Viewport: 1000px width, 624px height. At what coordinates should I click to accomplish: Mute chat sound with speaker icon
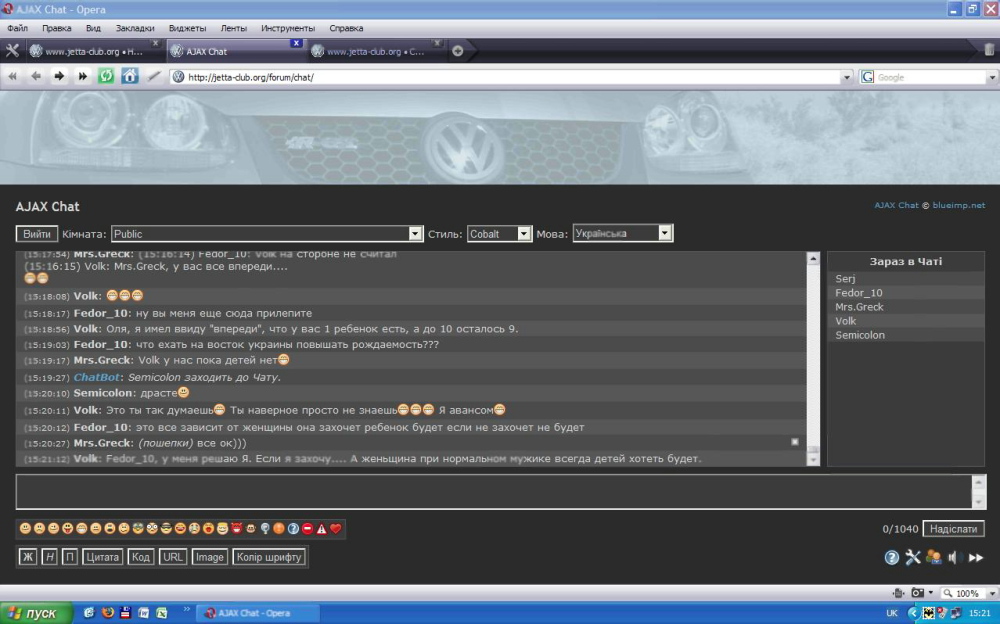point(954,557)
